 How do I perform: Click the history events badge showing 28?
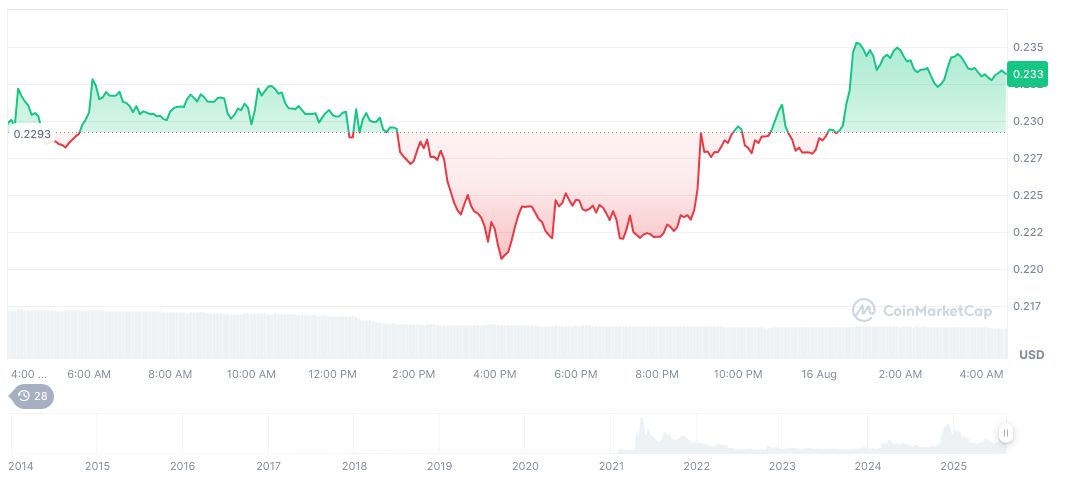32,396
